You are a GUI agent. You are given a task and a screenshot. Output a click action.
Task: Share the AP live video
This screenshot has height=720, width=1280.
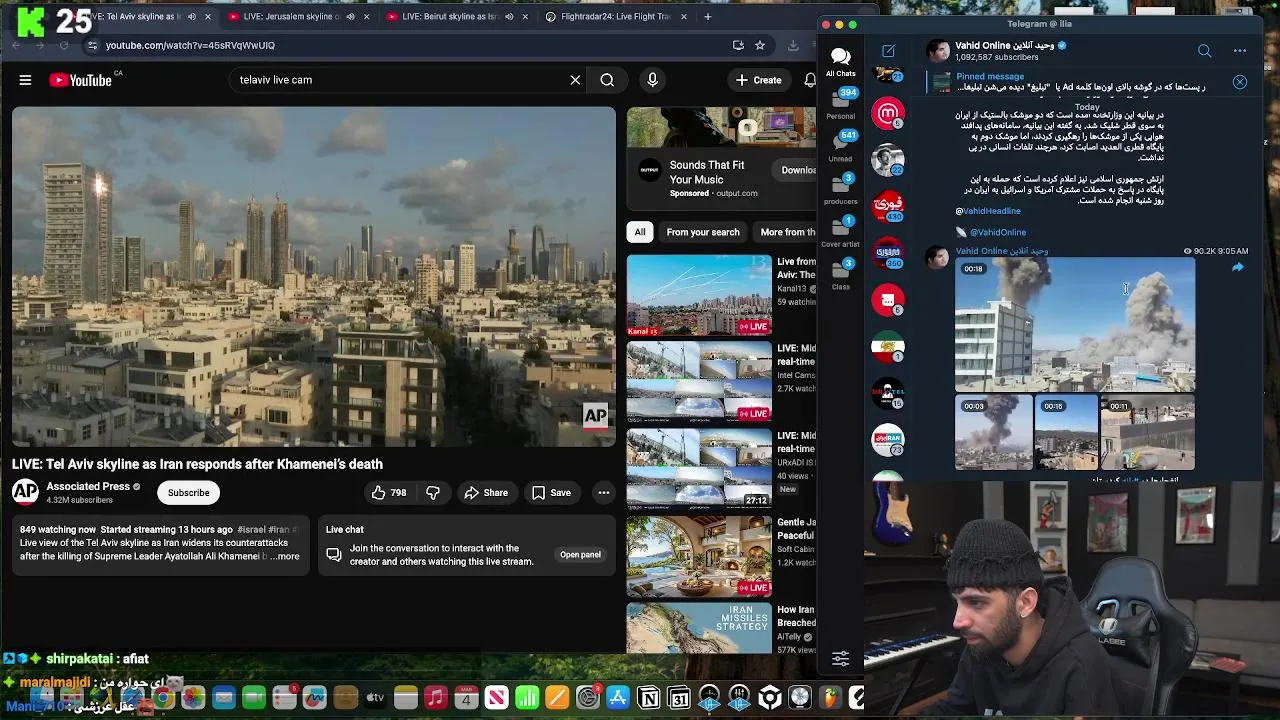pyautogui.click(x=485, y=492)
